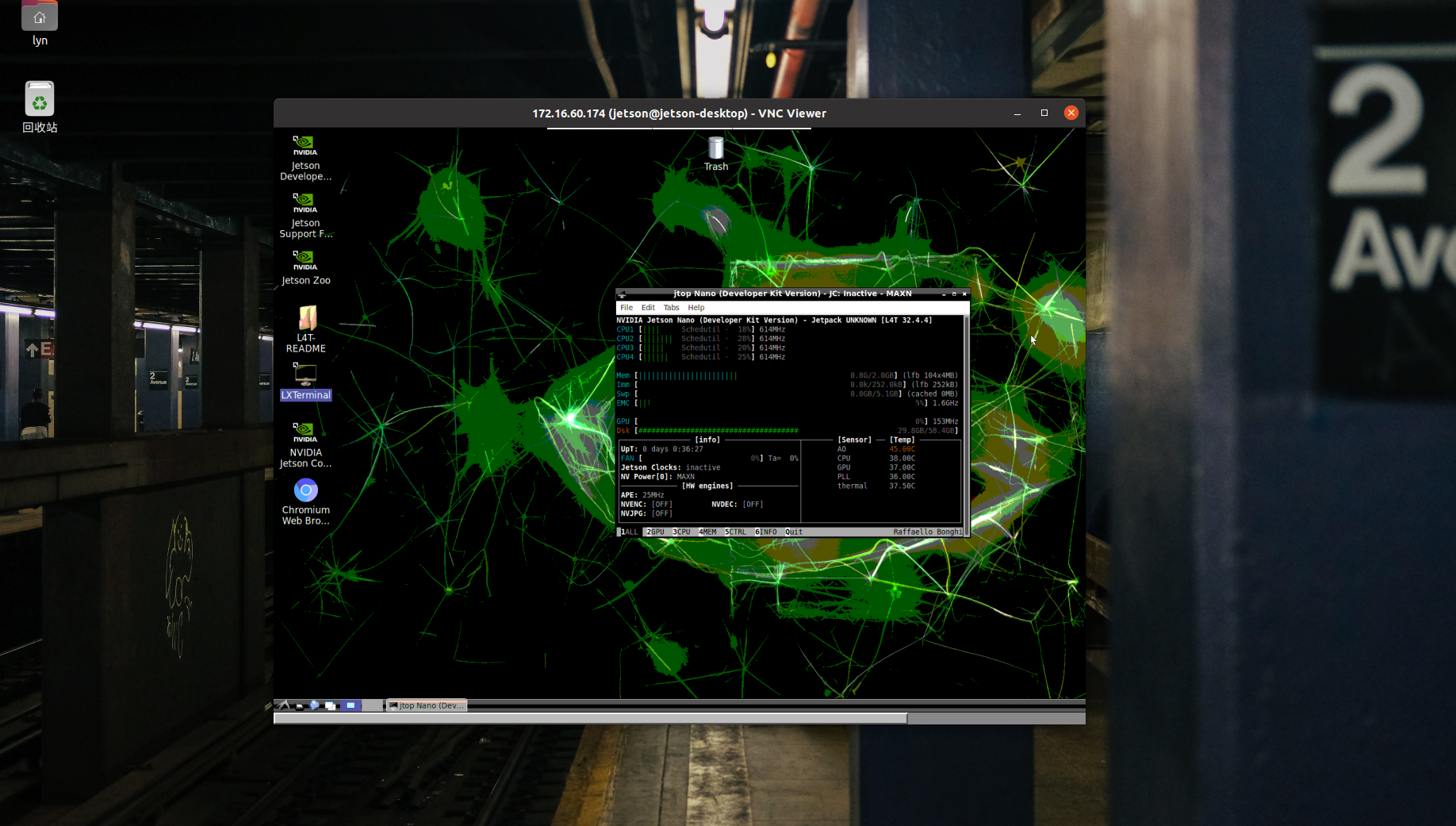Maximize the VNC Viewer window

point(1044,113)
